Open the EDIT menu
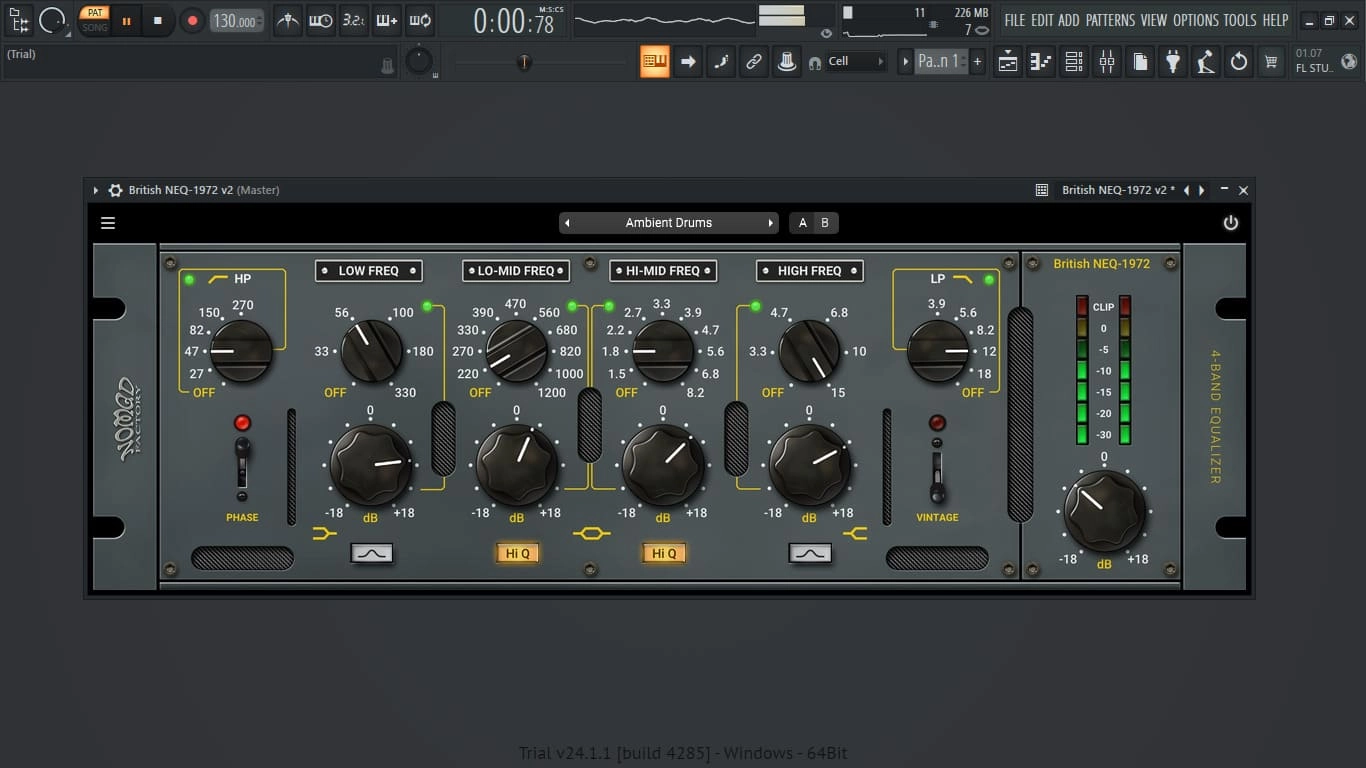 [1042, 20]
